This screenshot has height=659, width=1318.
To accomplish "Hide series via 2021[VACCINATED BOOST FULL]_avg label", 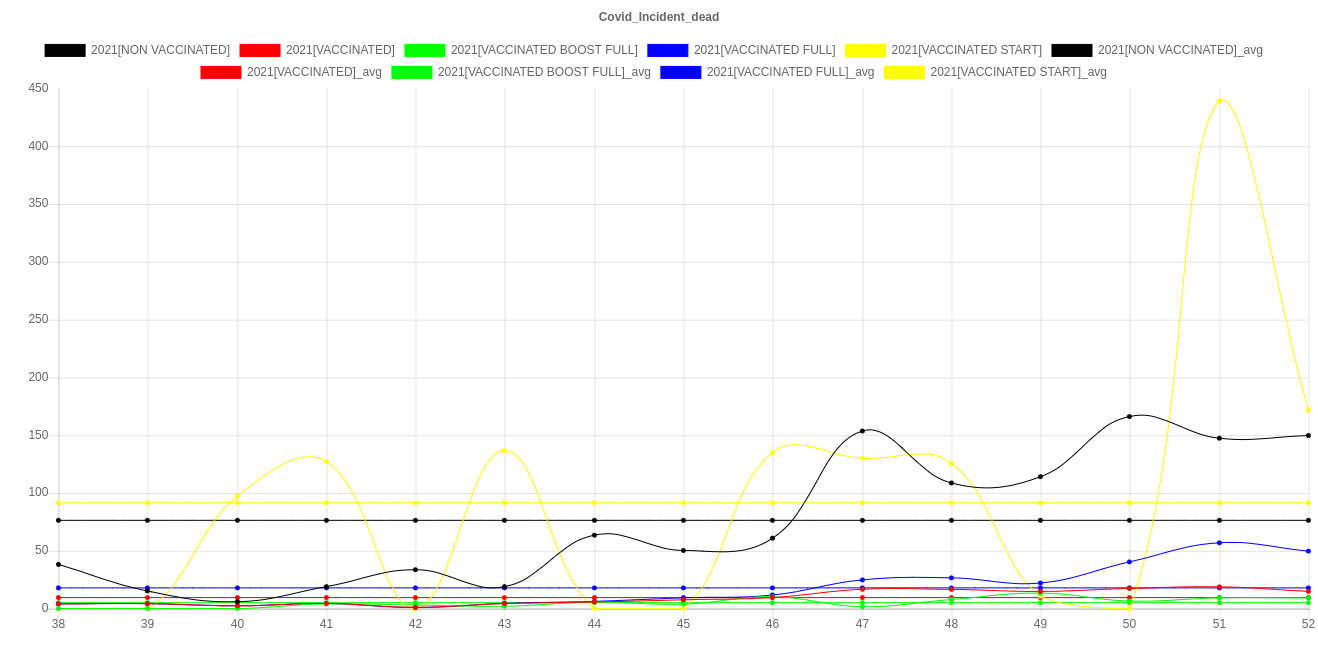I will 544,72.
